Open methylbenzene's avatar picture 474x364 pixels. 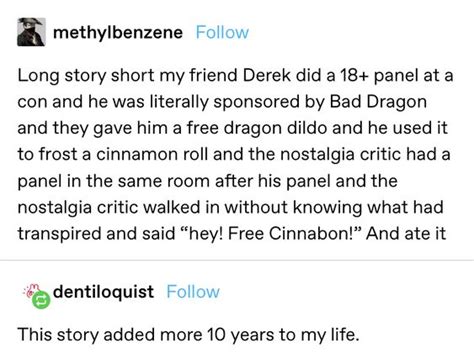pos(31,32)
